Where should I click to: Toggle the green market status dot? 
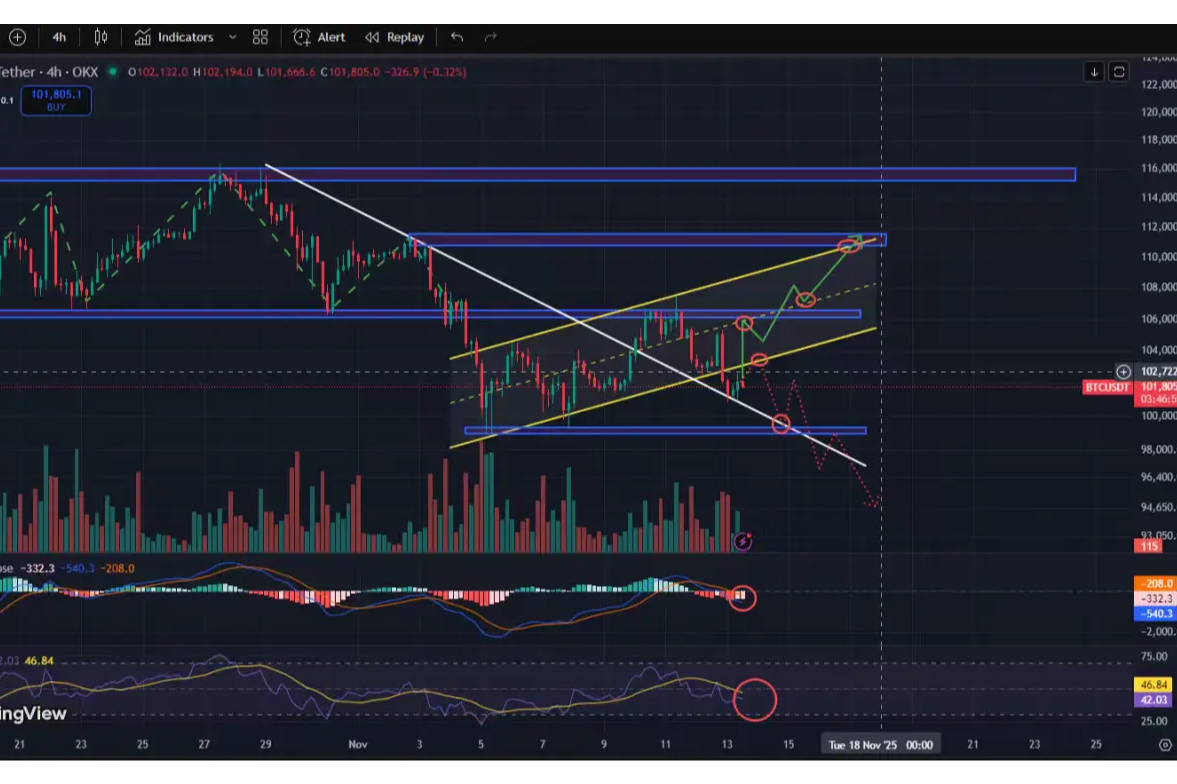(x=113, y=72)
